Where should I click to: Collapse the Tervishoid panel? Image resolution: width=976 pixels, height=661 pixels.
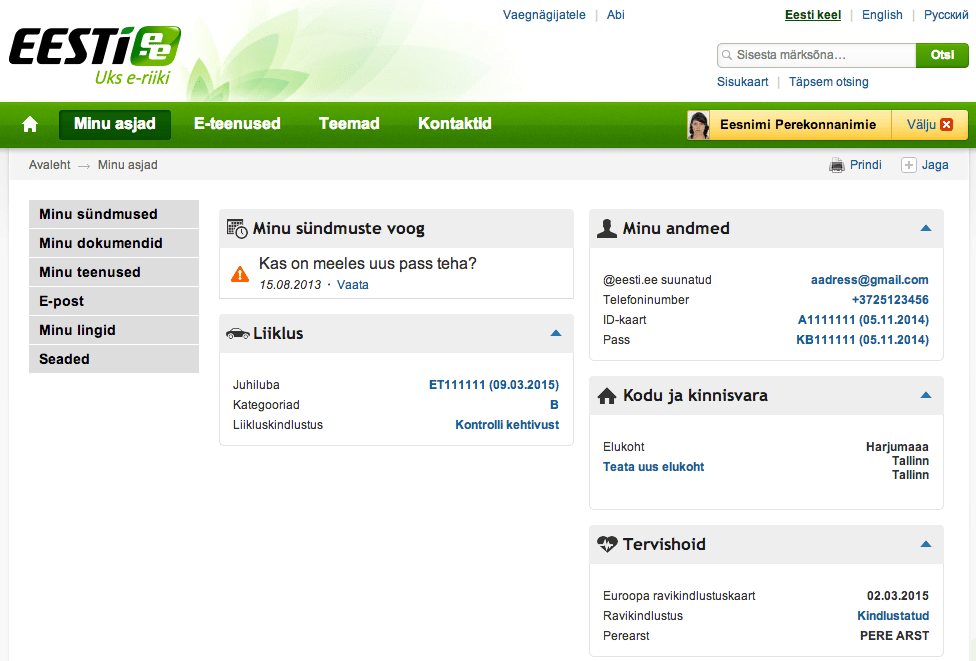click(x=925, y=544)
